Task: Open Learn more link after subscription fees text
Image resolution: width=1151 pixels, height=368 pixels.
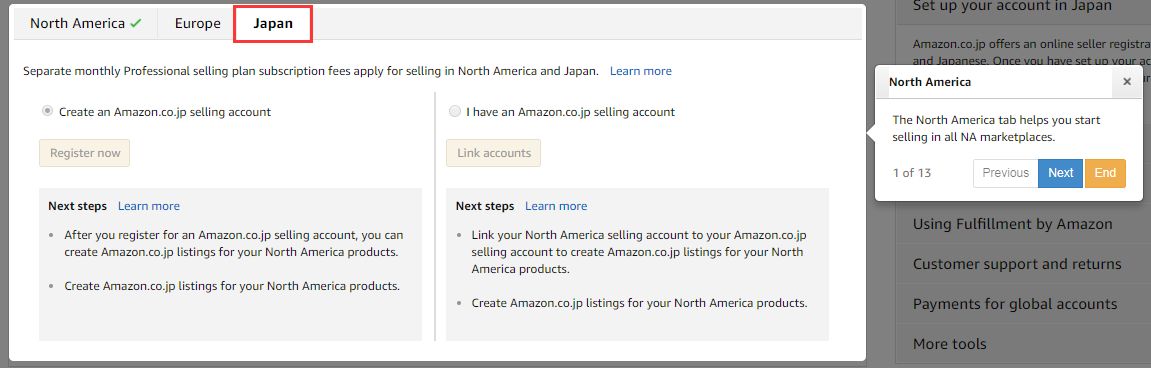Action: pyautogui.click(x=640, y=71)
